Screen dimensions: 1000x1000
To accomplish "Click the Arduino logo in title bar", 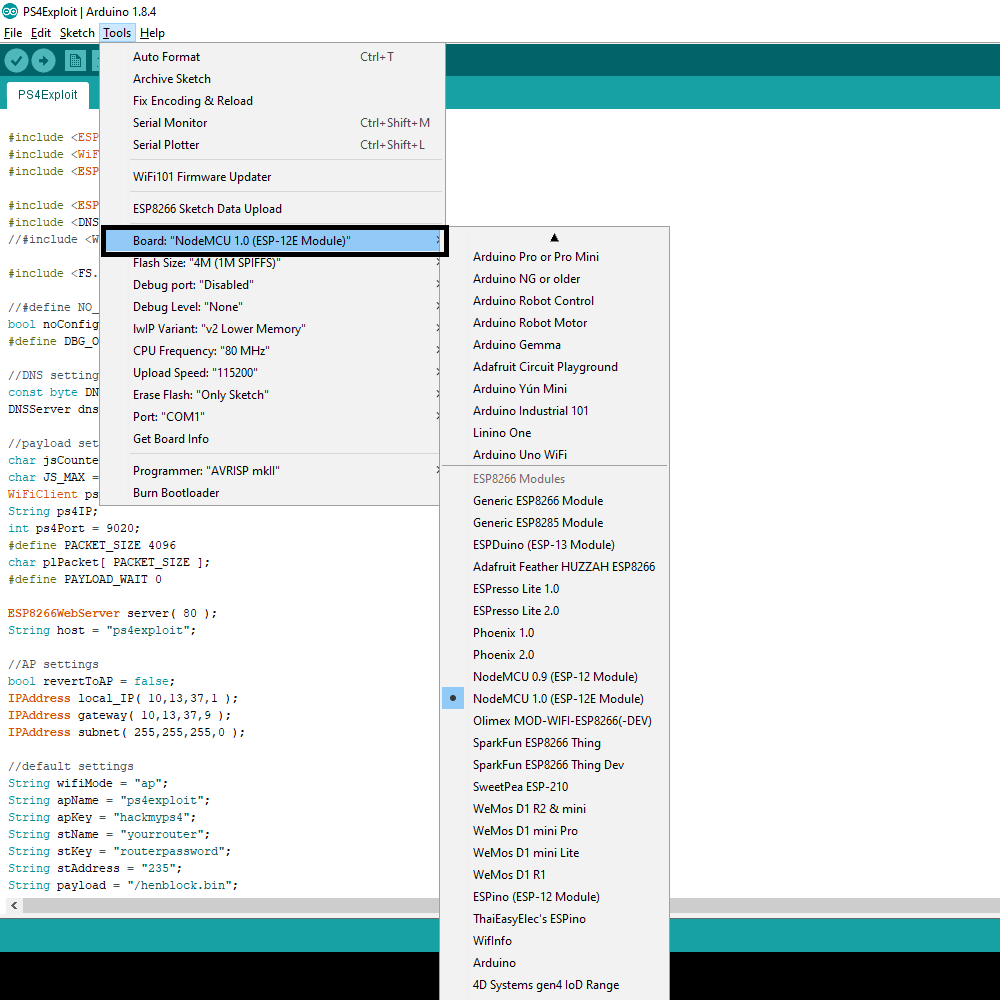I will [x=10, y=11].
